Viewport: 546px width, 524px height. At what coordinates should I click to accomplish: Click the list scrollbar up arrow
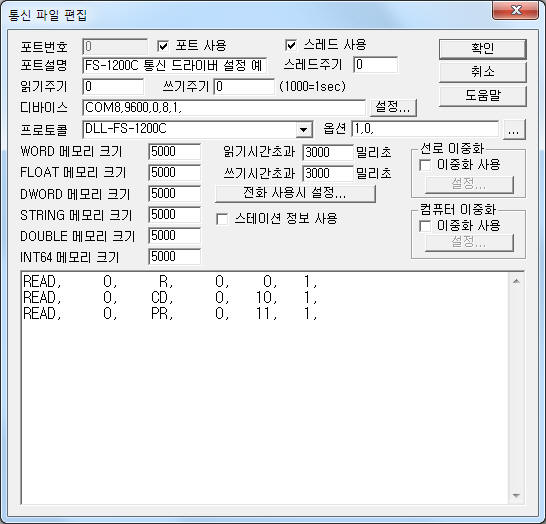point(516,281)
